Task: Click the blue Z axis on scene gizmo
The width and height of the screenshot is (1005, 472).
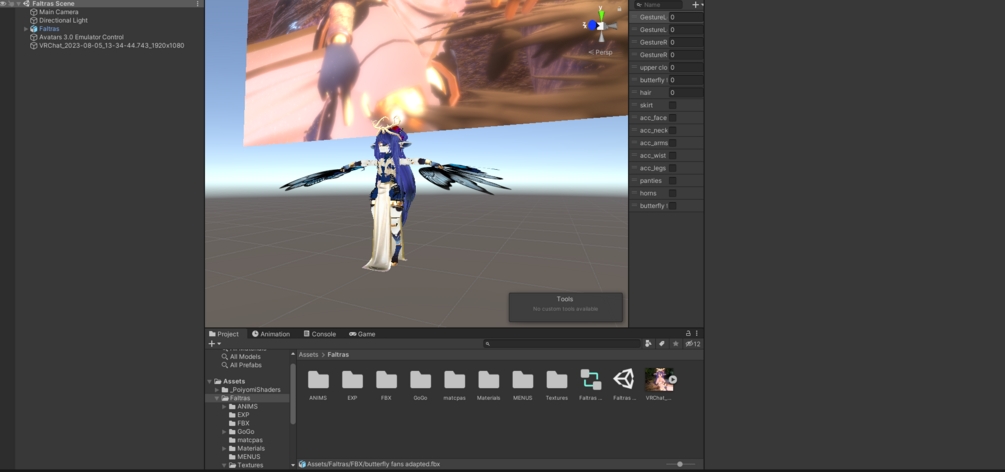Action: 592,26
